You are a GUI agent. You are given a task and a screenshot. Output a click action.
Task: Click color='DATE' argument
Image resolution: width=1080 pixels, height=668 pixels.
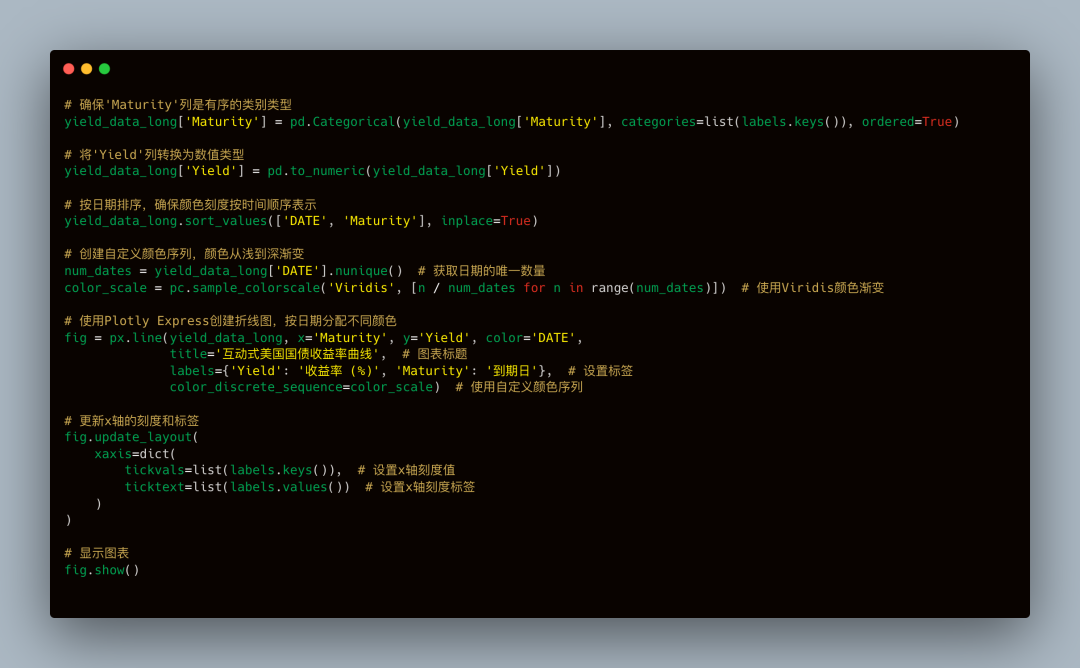530,338
